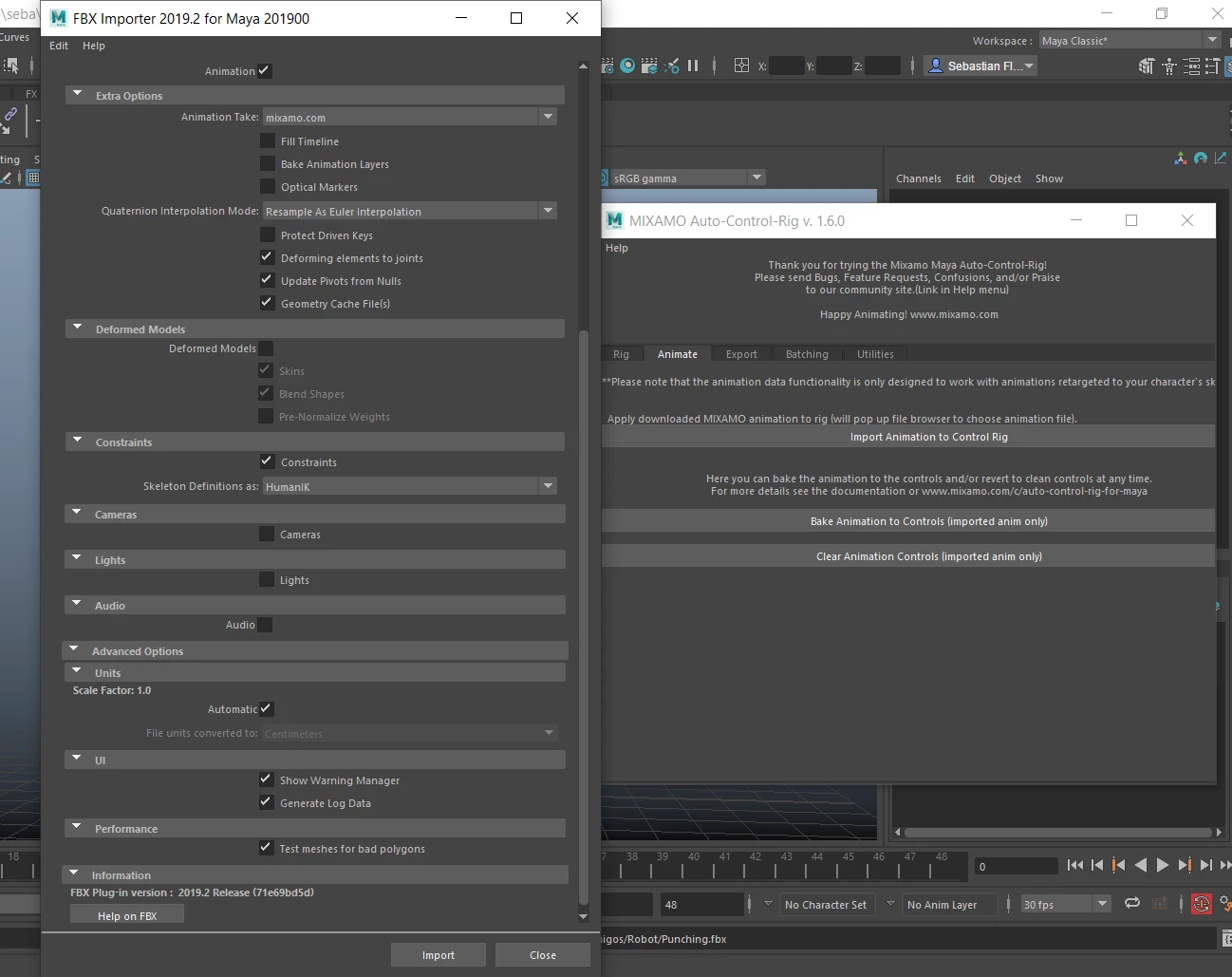Open Sebastian account dropdown
The height and width of the screenshot is (977, 1232).
tap(980, 66)
